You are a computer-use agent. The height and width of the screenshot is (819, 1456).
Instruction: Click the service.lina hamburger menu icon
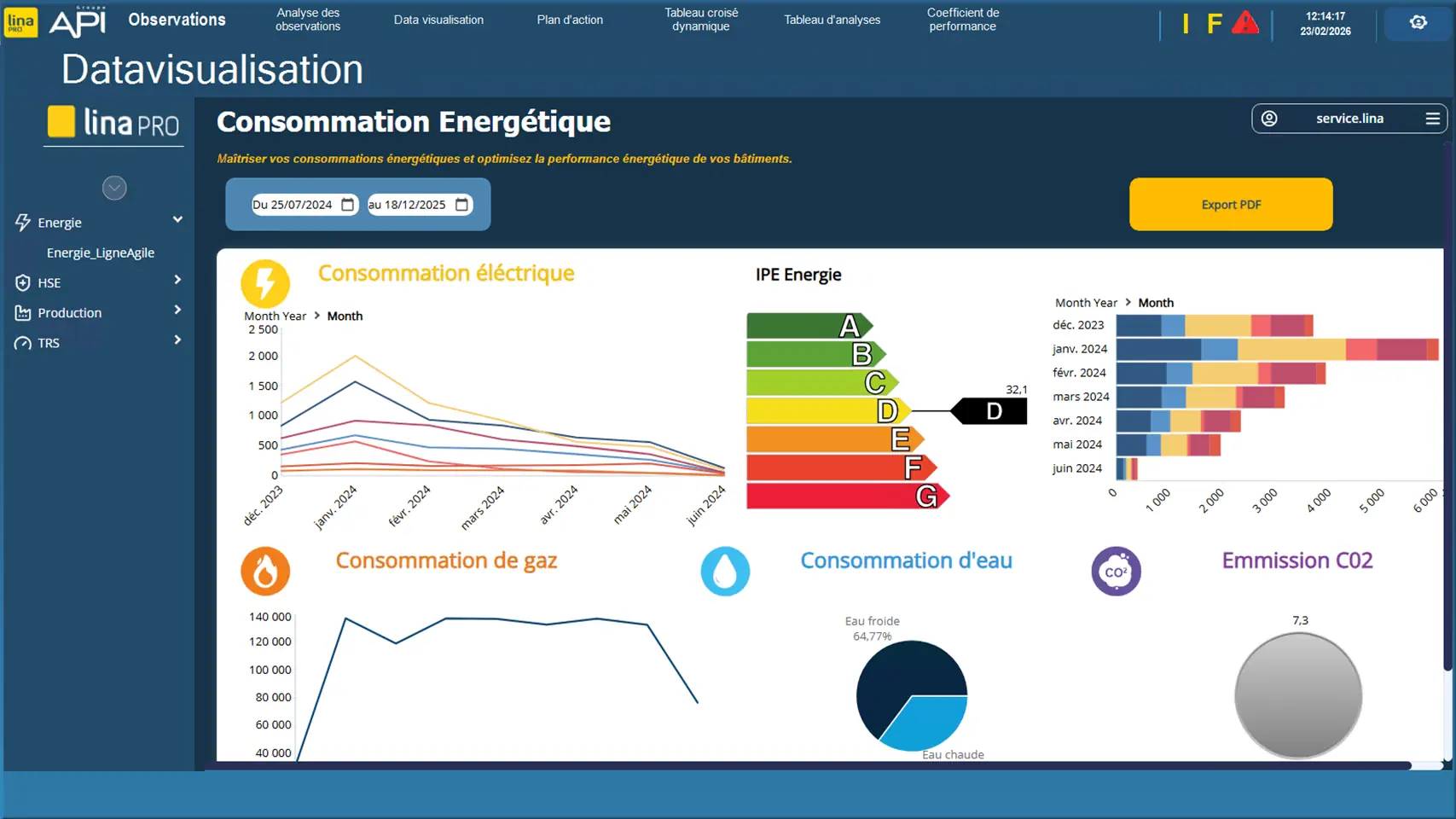pyautogui.click(x=1432, y=119)
